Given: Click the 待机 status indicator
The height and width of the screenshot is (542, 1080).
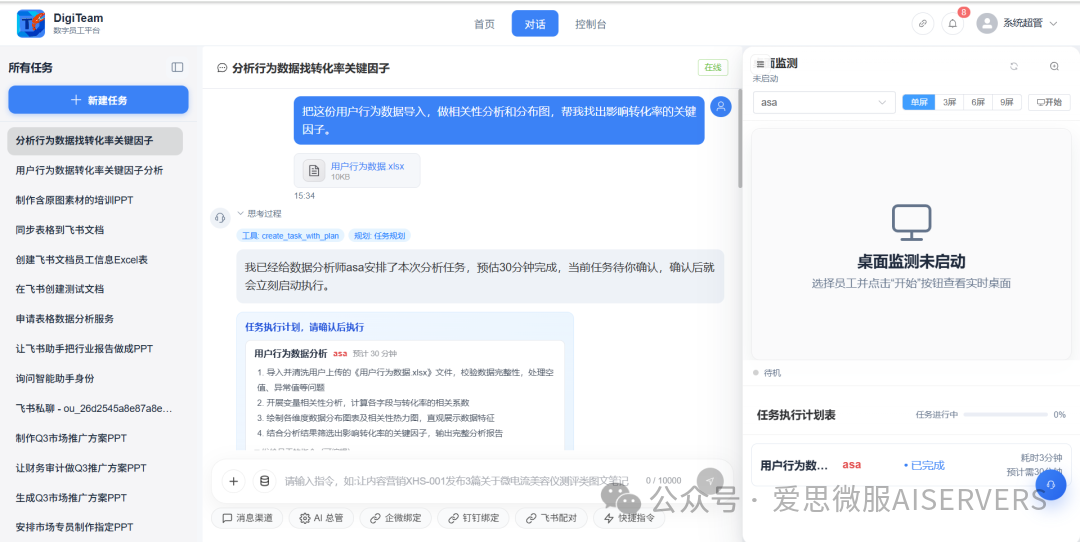Looking at the screenshot, I should coord(767,373).
